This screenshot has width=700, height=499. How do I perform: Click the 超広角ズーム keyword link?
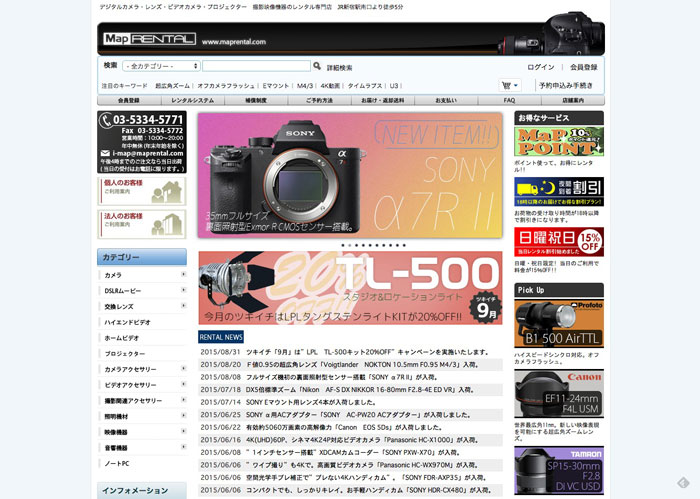(x=172, y=86)
